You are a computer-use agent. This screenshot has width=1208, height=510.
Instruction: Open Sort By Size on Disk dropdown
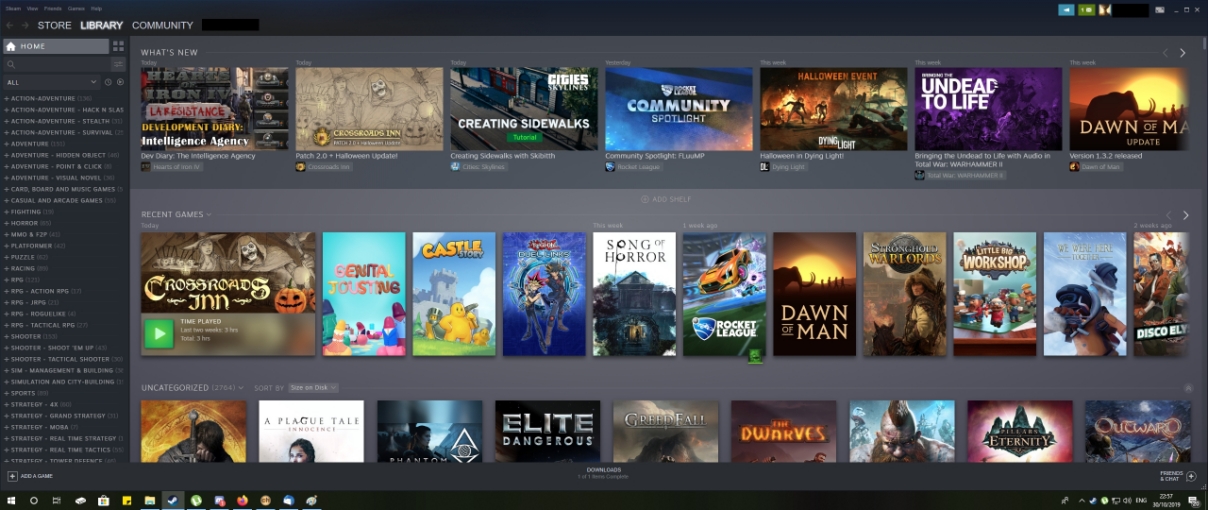point(313,388)
